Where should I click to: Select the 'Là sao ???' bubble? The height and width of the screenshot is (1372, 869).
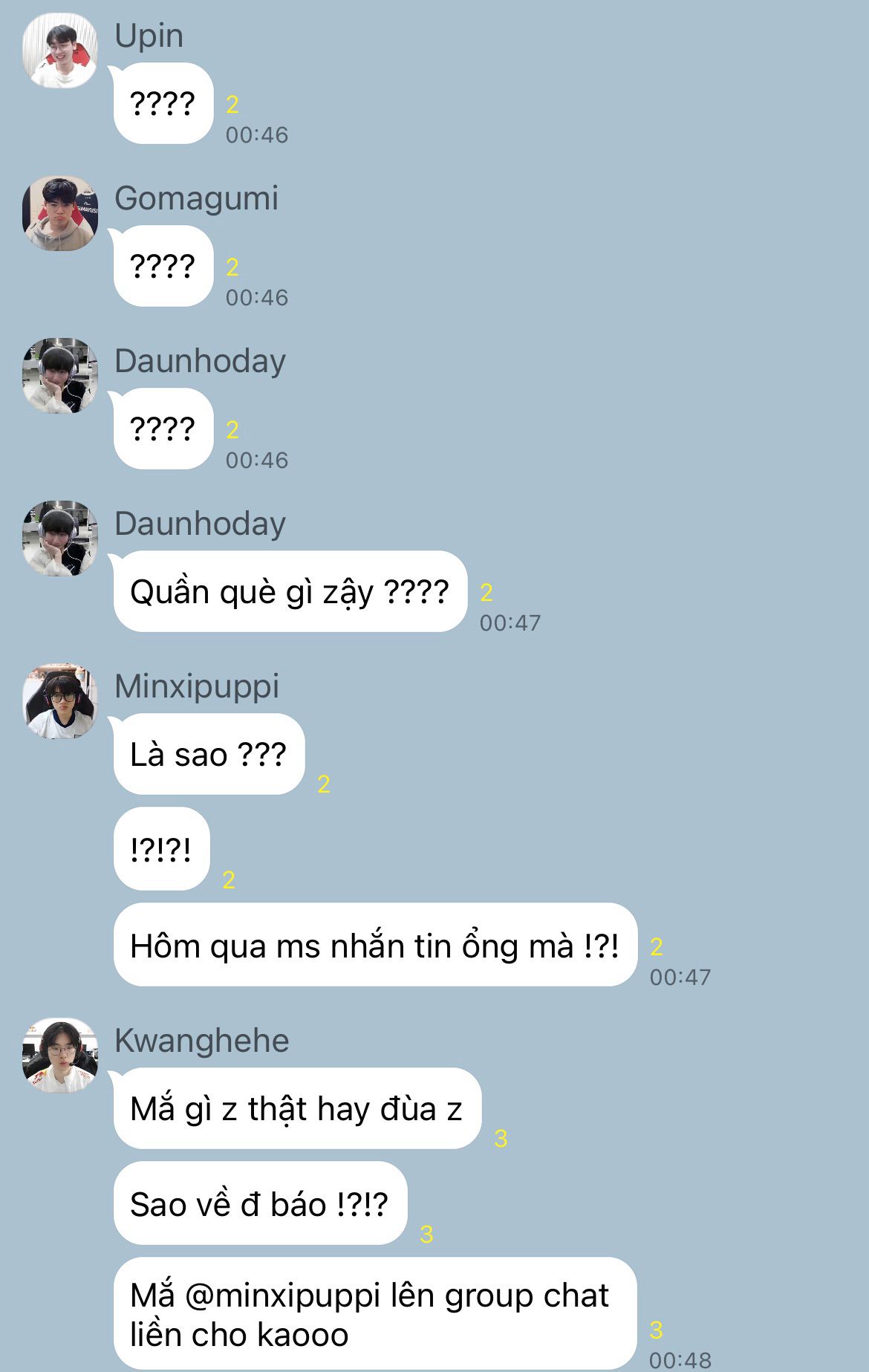(209, 754)
